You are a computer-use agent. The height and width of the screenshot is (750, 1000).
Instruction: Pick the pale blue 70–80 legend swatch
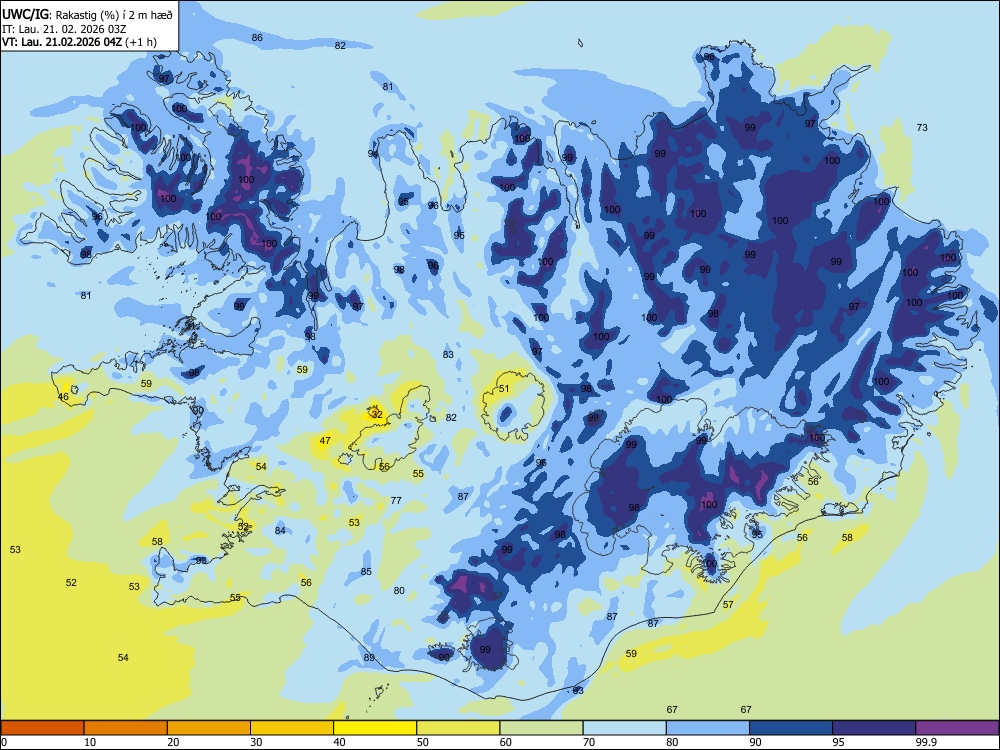coord(624,728)
